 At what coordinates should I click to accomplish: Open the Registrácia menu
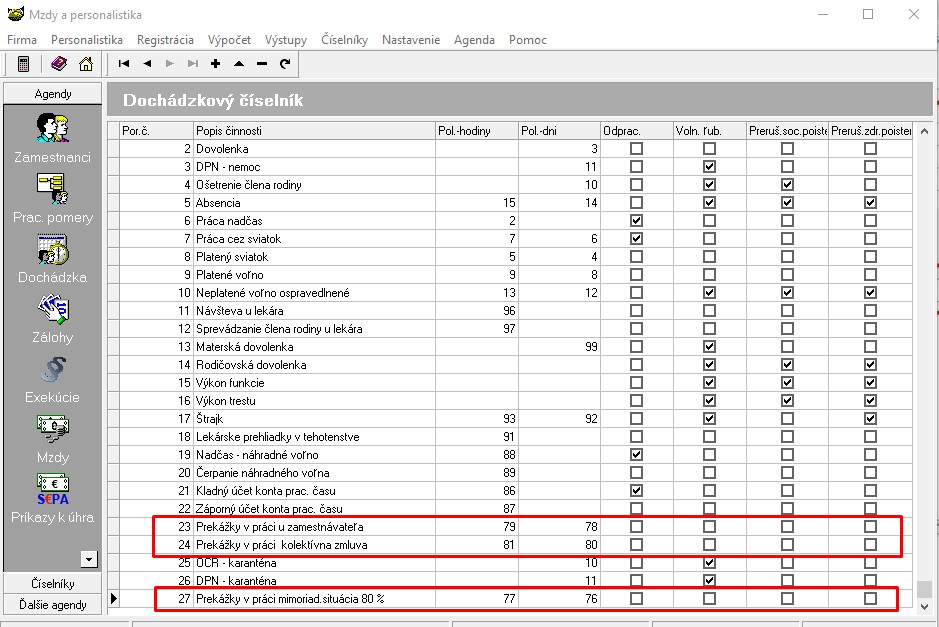click(x=165, y=40)
